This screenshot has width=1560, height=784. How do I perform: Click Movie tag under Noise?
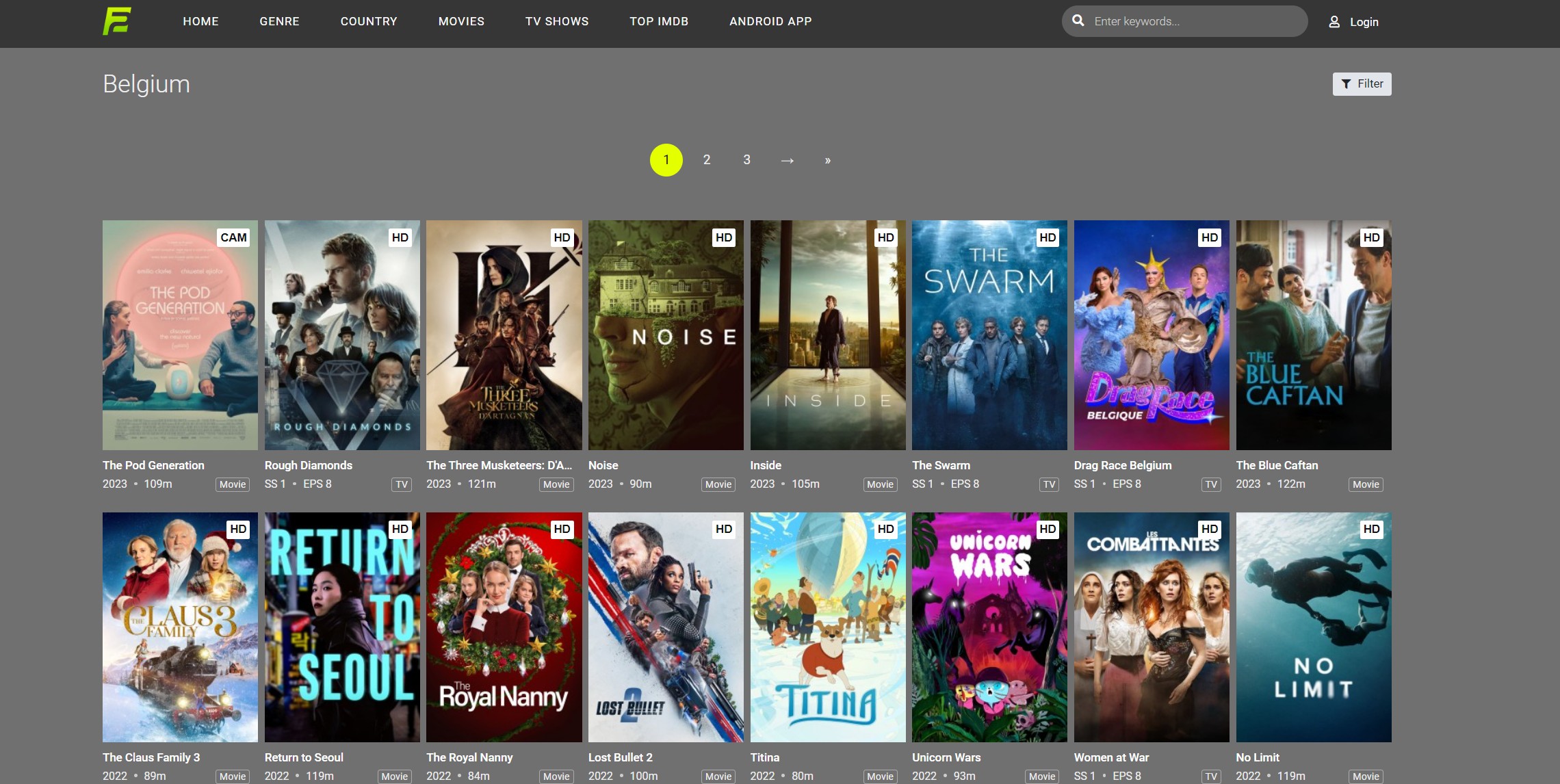718,484
